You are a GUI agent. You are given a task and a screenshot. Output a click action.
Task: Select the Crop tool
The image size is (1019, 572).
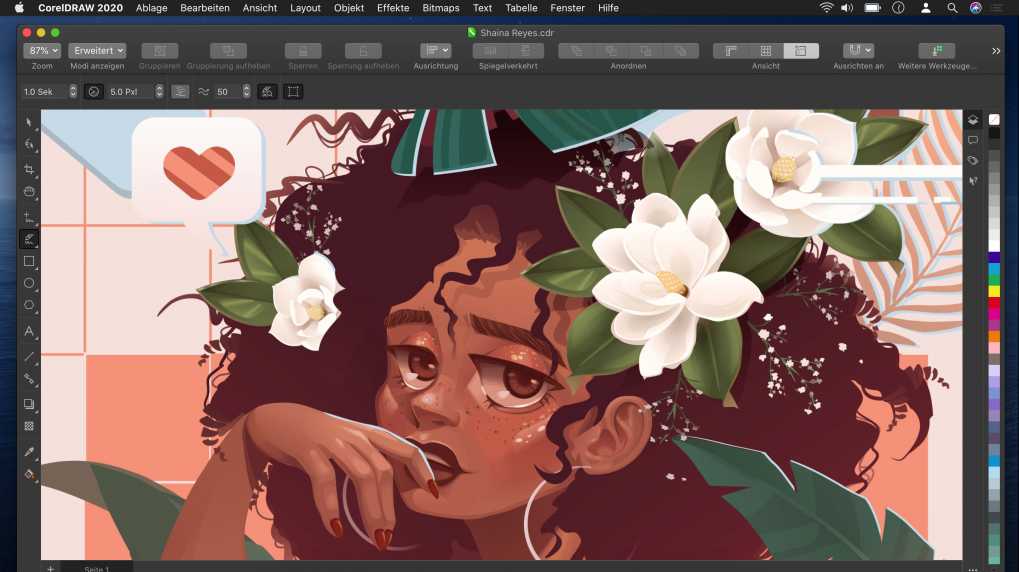point(29,170)
